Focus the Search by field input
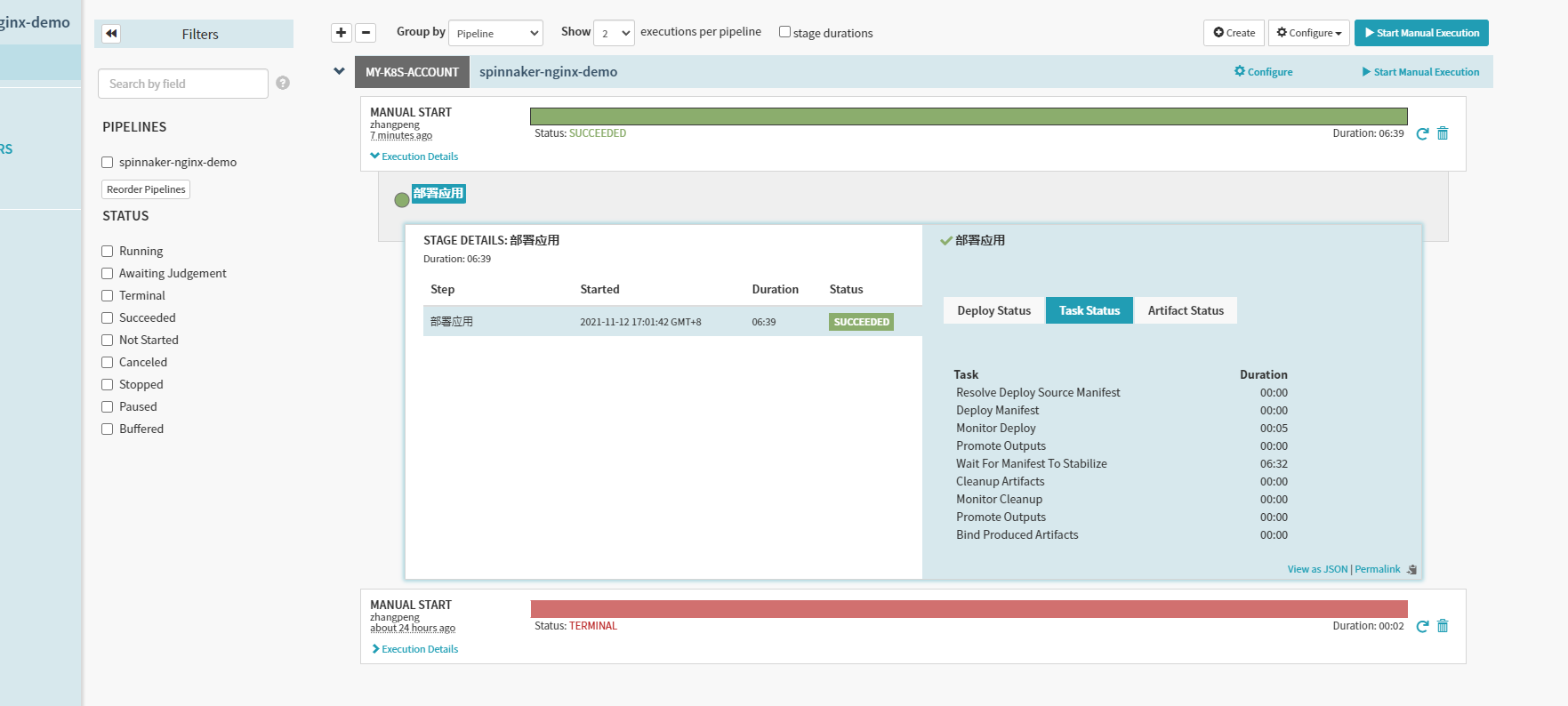The image size is (1568, 706). pos(182,84)
